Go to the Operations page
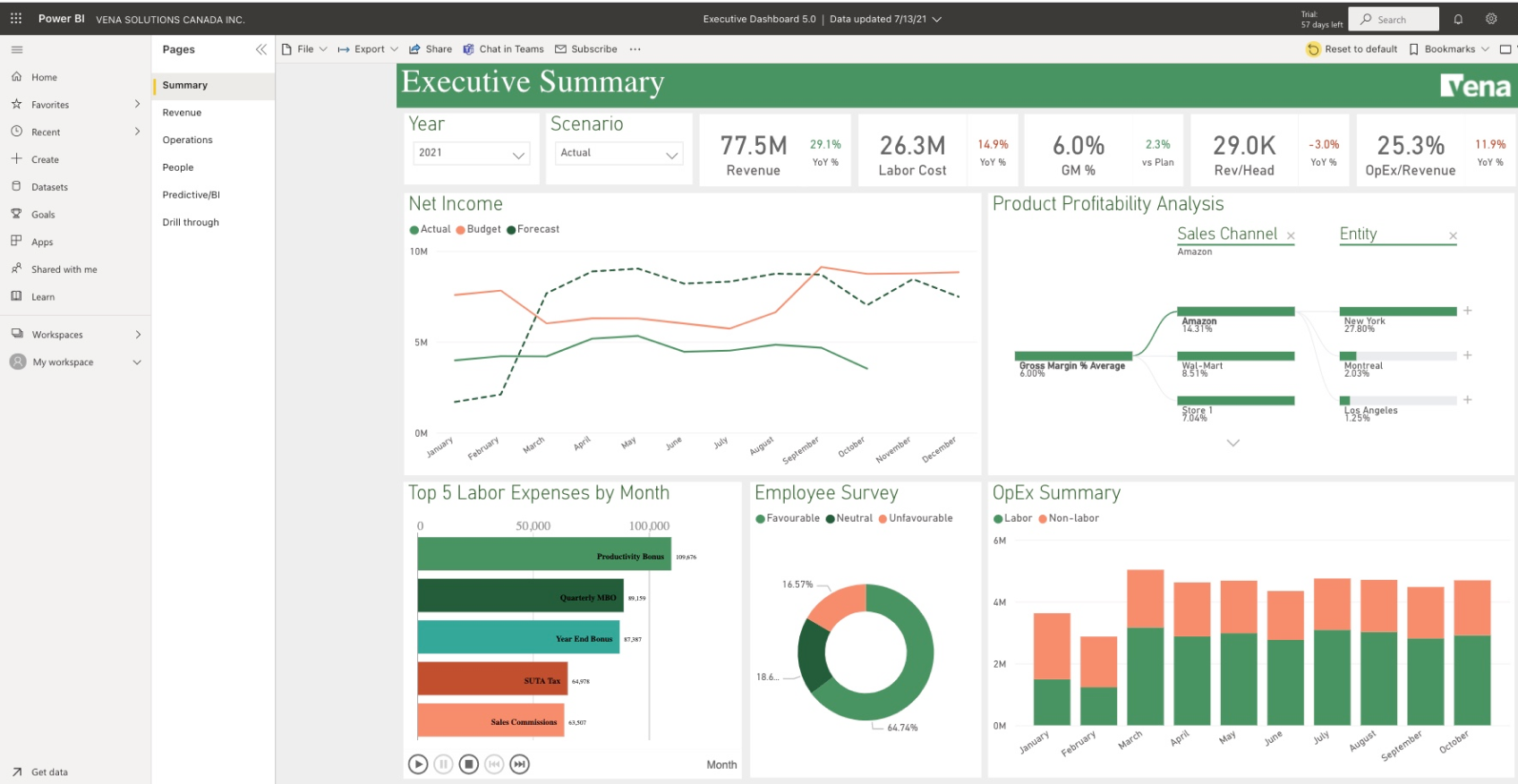The image size is (1518, 784). click(x=187, y=141)
